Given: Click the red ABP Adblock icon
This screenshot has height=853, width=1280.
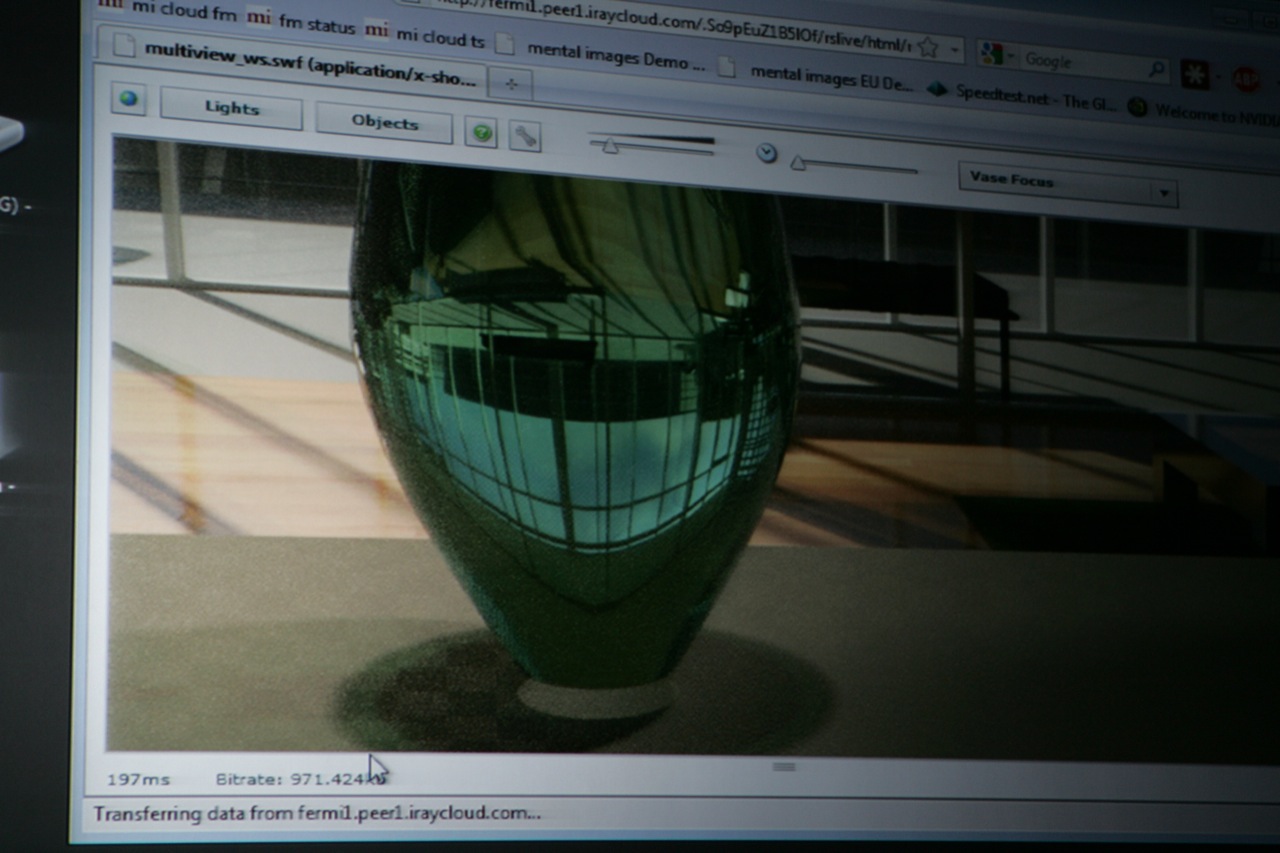Looking at the screenshot, I should point(1246,79).
